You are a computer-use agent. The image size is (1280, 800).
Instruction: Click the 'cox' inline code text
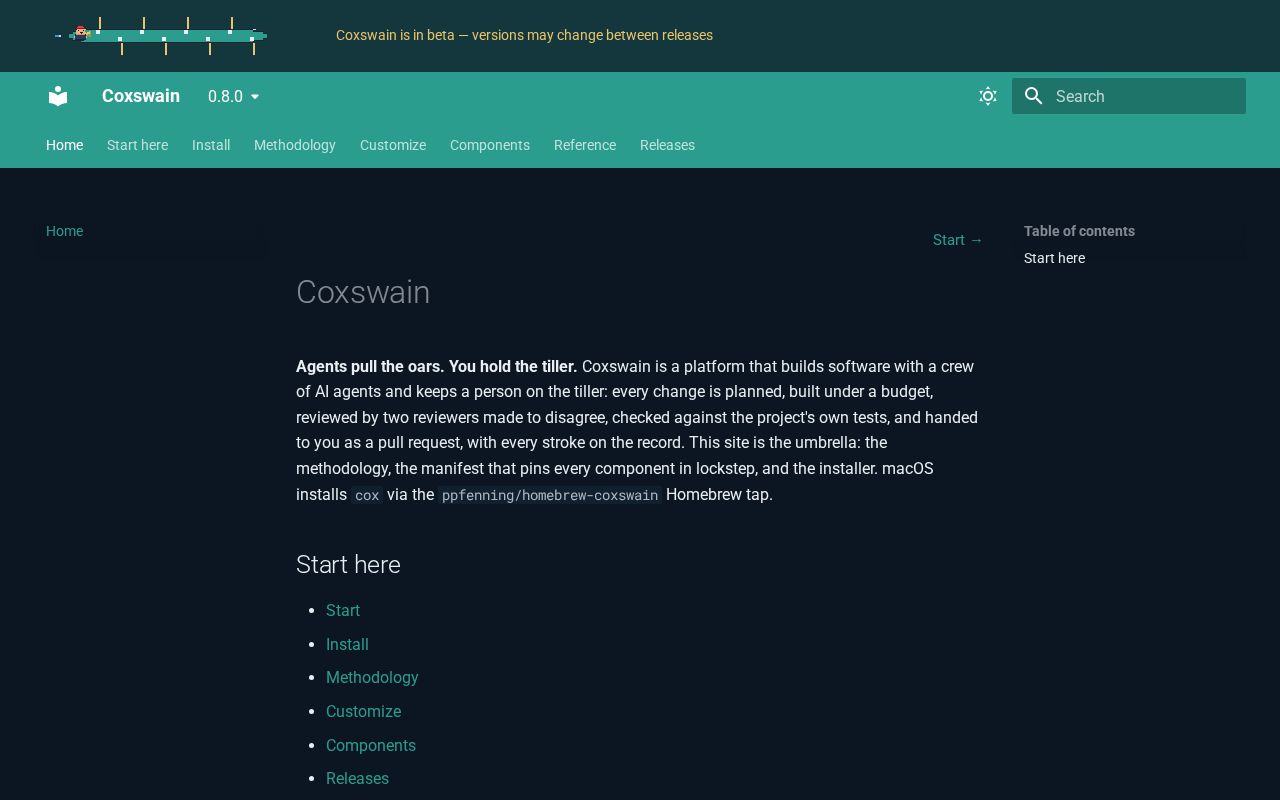367,495
